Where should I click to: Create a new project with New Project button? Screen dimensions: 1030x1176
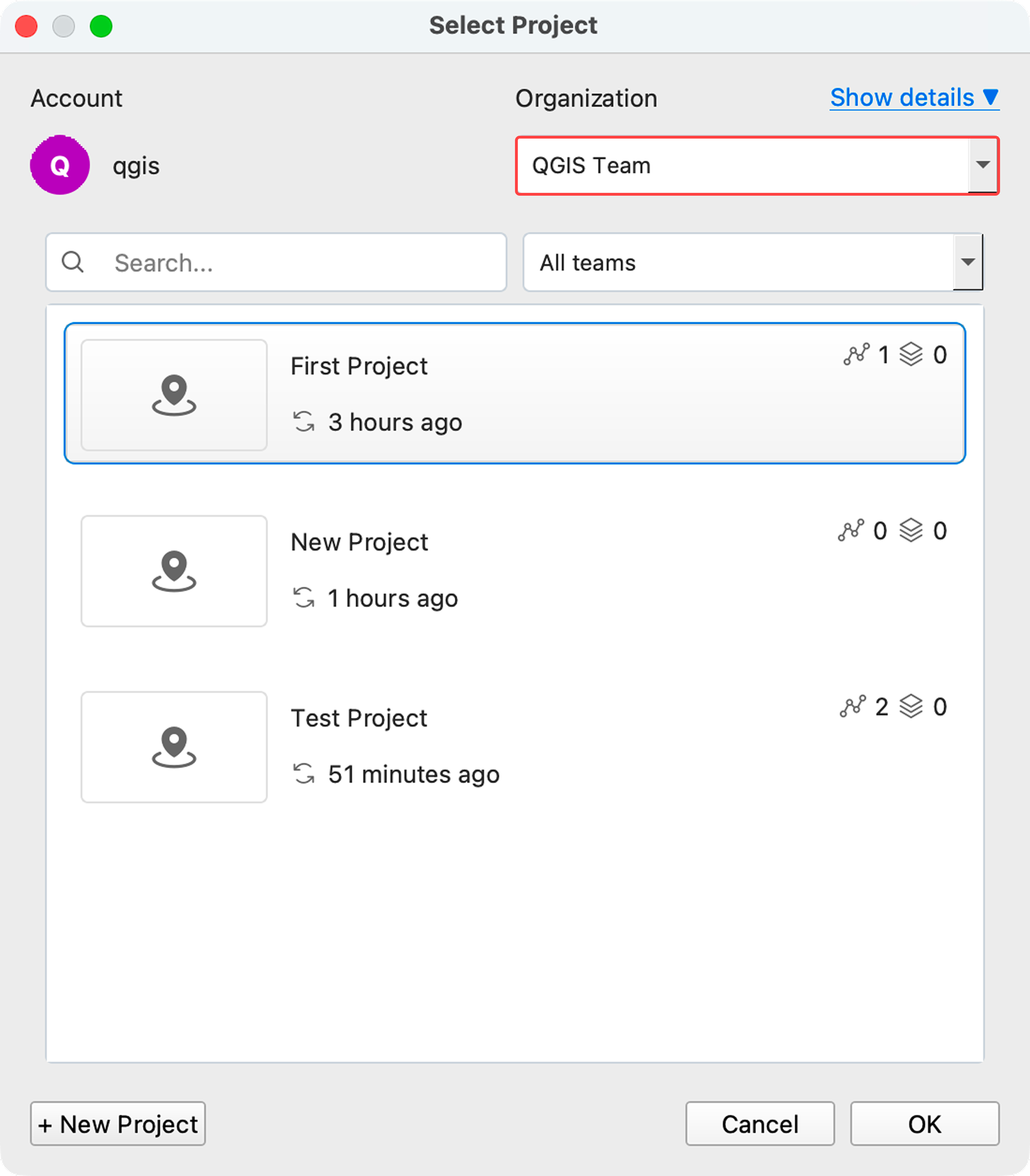click(118, 1124)
